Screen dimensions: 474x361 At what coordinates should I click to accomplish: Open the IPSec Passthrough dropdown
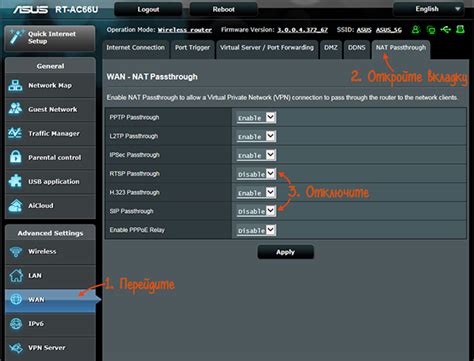[x=256, y=155]
